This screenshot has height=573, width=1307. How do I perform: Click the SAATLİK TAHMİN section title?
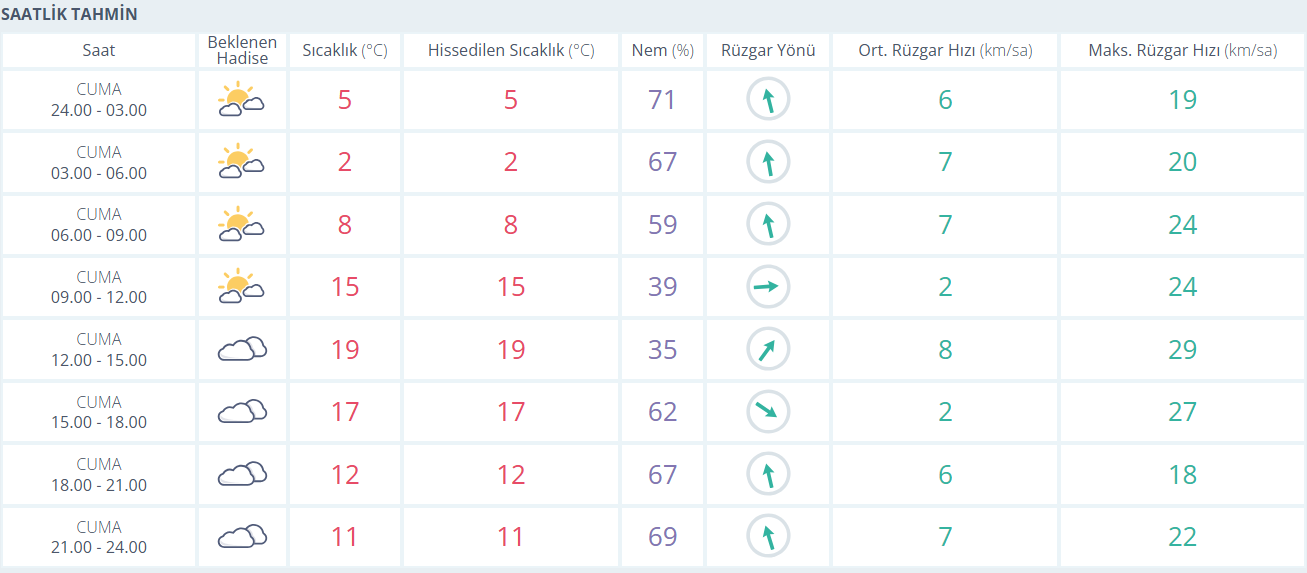(70, 14)
